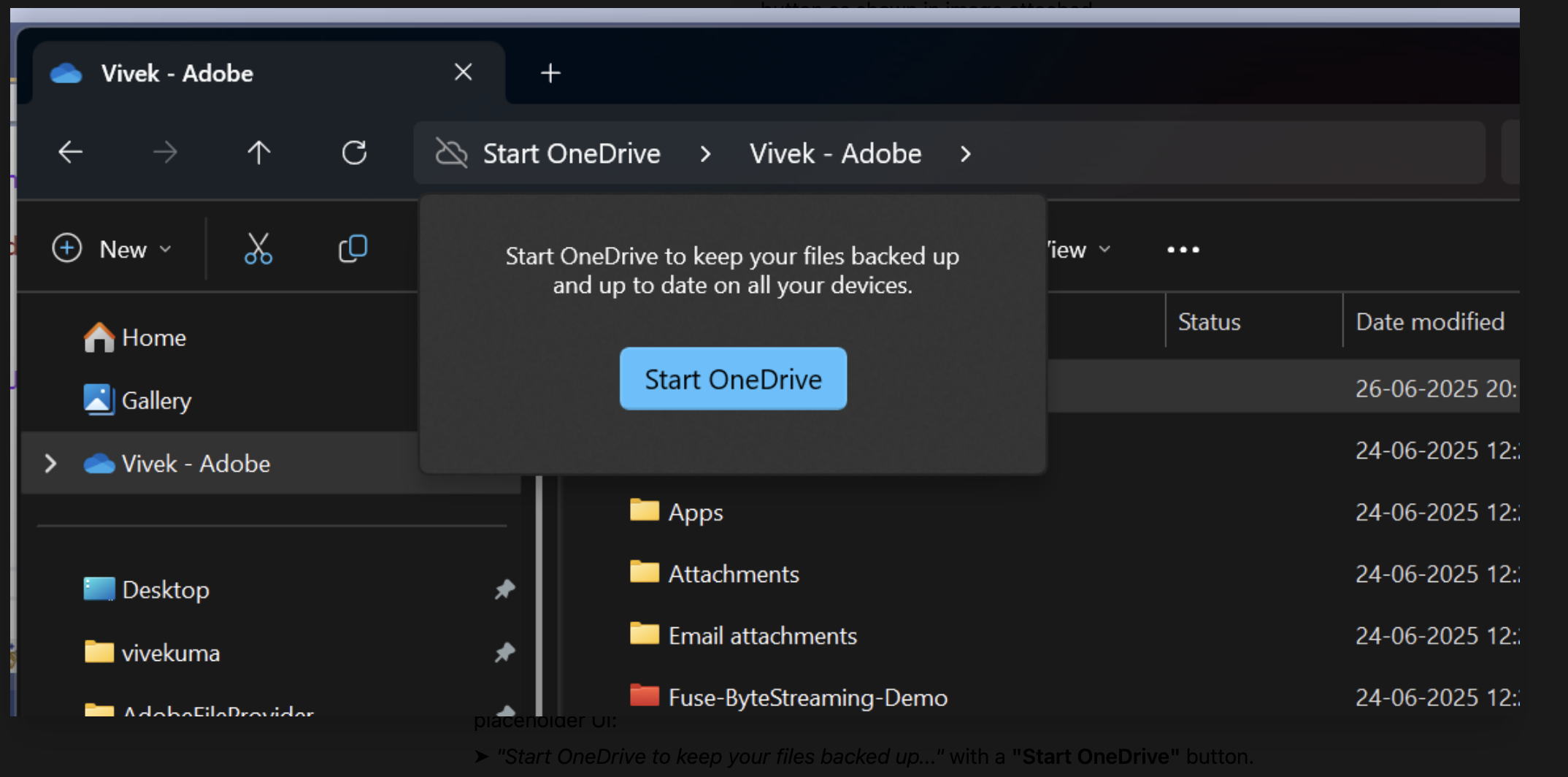Click the Desktop icon in quick access

[x=99, y=589]
